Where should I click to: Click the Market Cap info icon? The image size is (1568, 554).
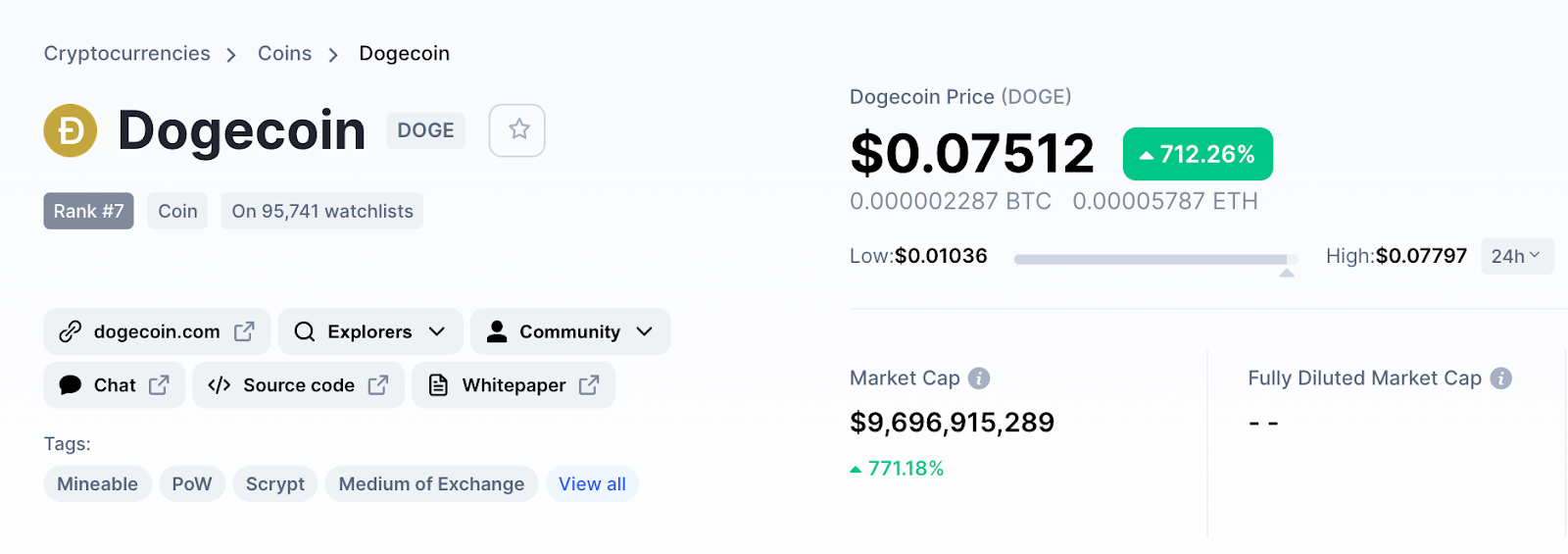pos(979,378)
